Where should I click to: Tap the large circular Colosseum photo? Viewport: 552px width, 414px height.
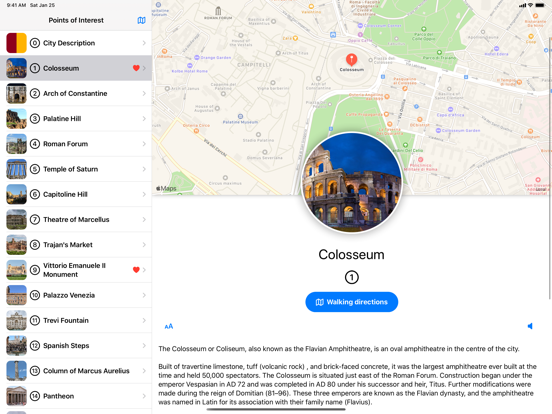[351, 183]
